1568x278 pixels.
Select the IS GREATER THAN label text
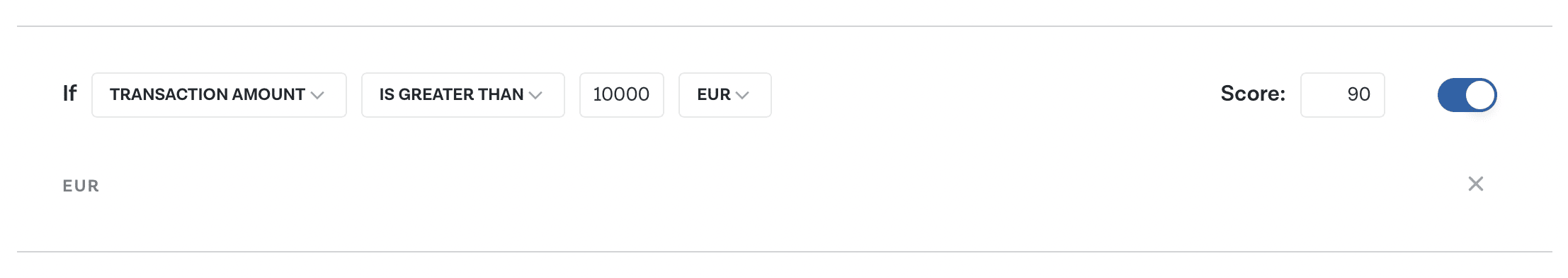[x=451, y=94]
